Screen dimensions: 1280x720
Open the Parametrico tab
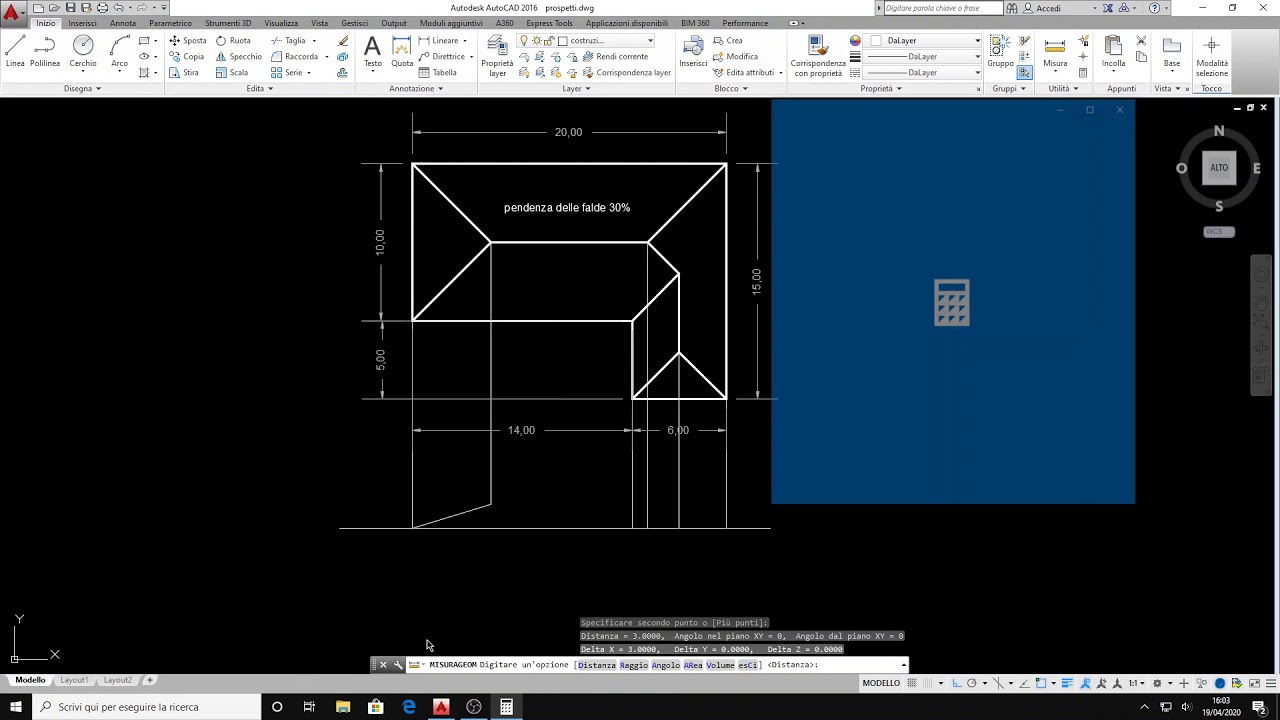170,23
